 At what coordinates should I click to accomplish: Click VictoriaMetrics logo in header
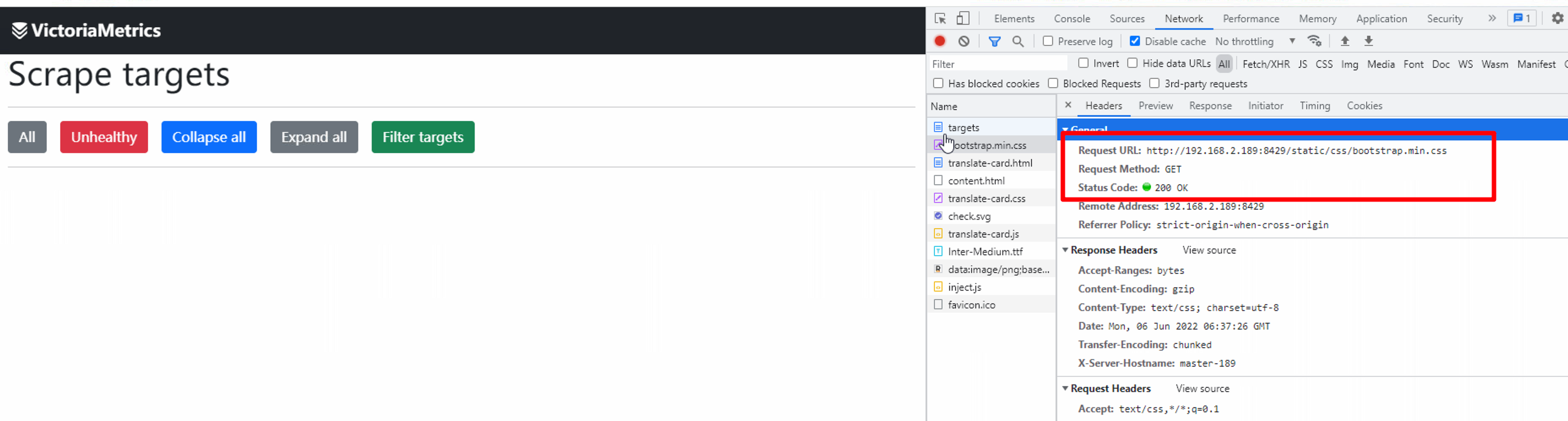click(86, 30)
